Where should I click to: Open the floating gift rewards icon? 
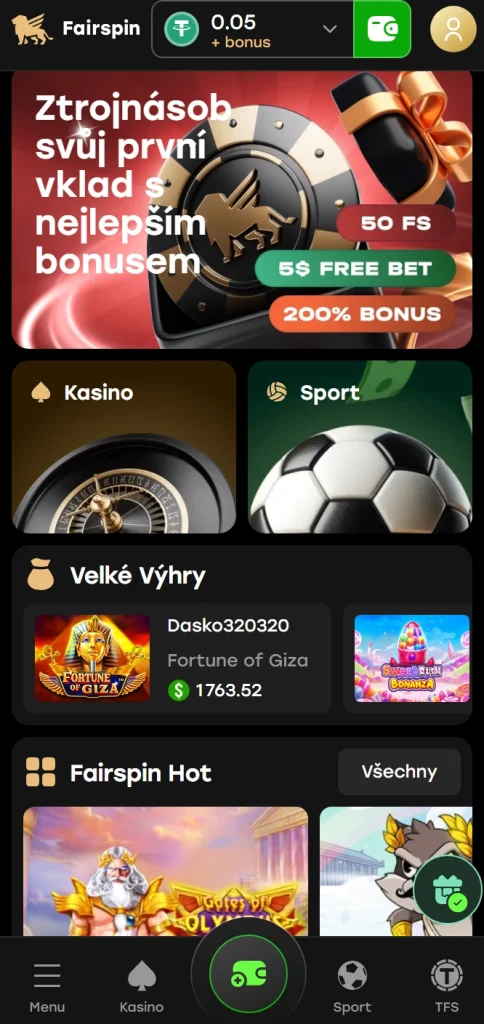[448, 889]
